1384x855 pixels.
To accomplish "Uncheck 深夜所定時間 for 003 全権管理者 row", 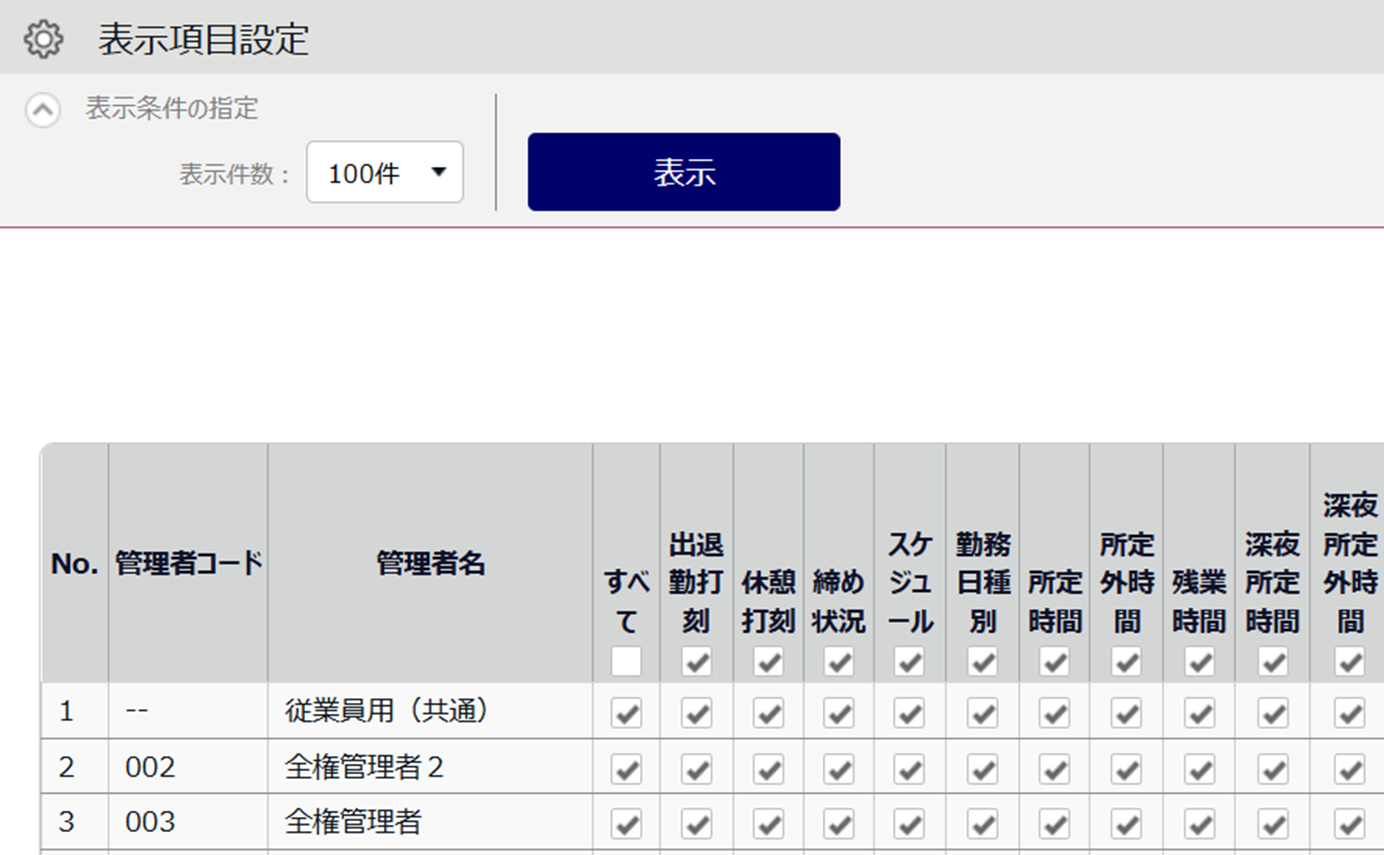I will tap(1272, 823).
